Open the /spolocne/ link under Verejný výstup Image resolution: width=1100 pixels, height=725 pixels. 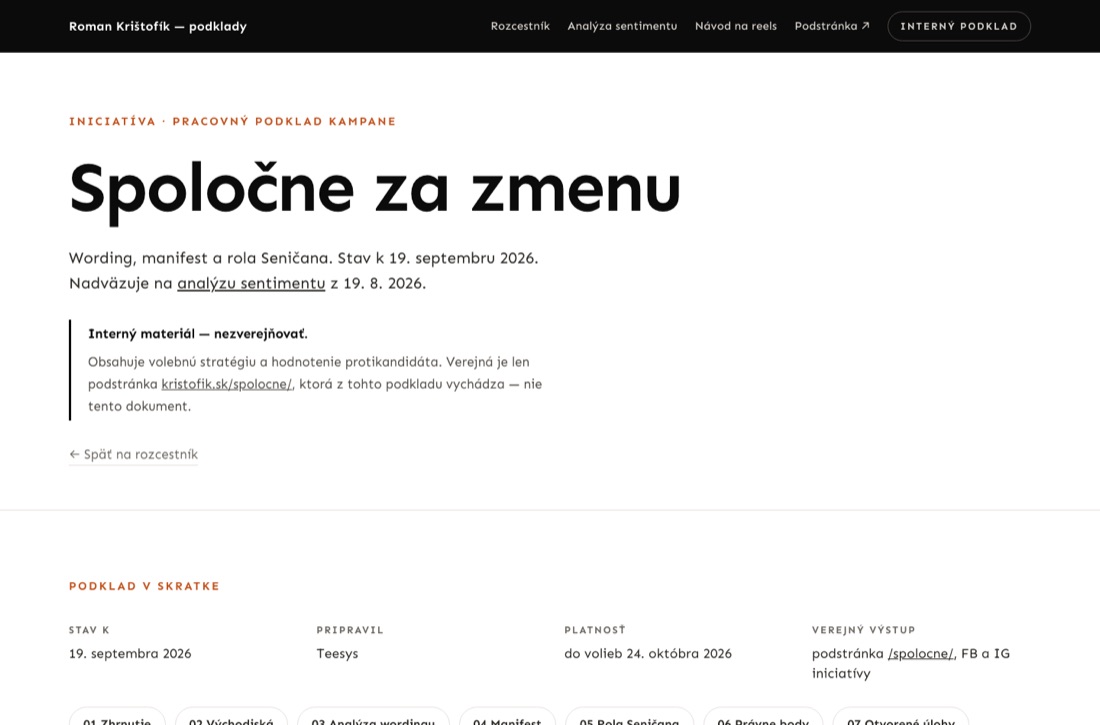pos(920,653)
